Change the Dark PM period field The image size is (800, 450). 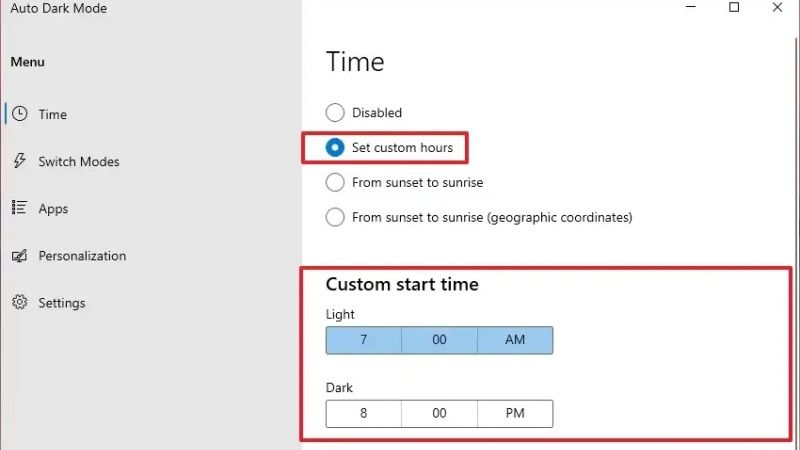point(515,413)
